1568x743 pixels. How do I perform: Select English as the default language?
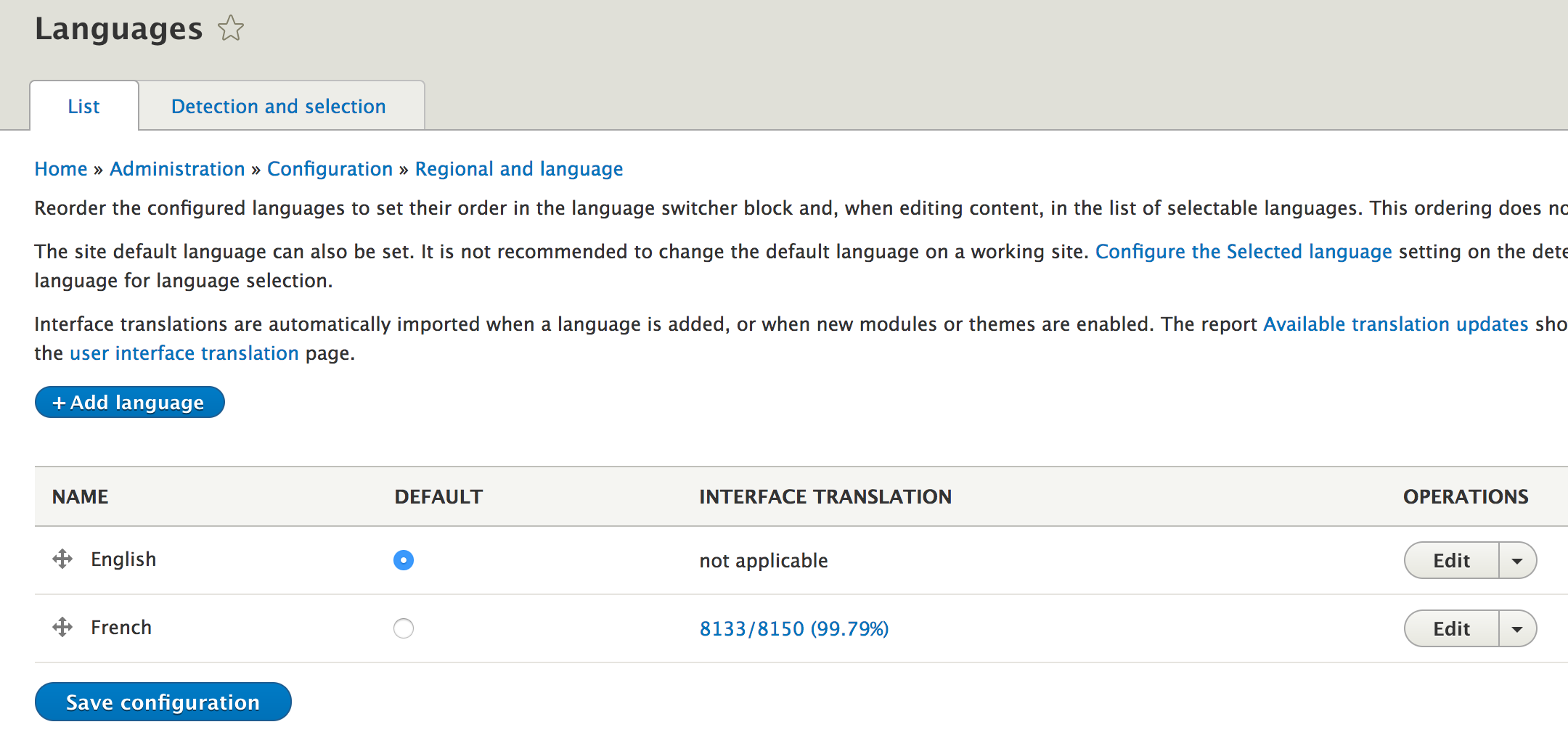click(x=404, y=560)
